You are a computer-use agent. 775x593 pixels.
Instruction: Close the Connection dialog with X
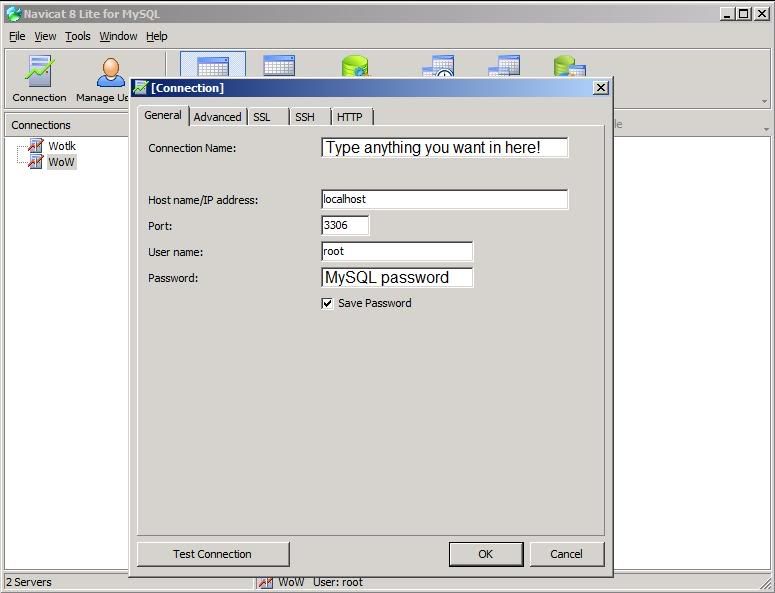point(601,87)
